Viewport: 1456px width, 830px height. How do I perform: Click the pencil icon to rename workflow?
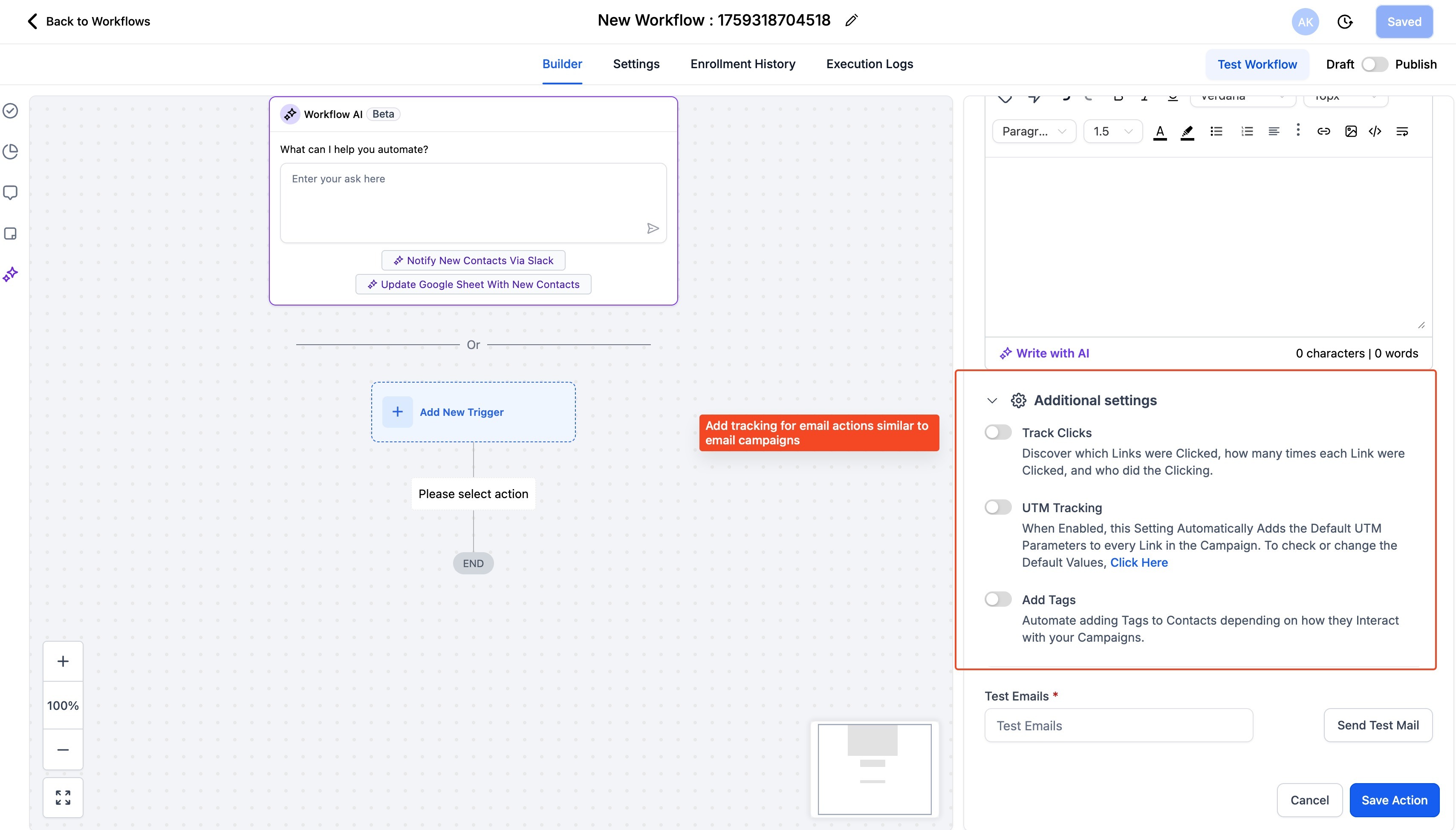pos(851,20)
